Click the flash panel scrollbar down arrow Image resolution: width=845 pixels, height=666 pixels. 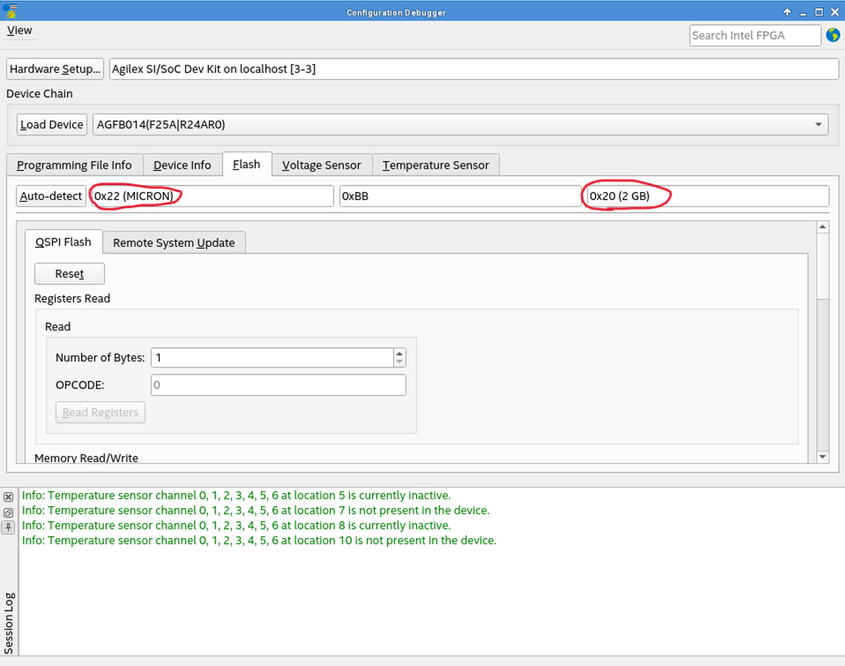tap(822, 457)
